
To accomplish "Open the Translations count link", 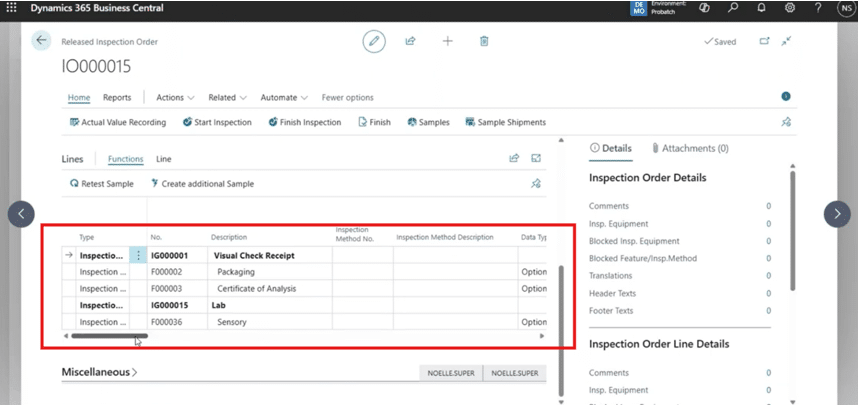I will [x=769, y=276].
